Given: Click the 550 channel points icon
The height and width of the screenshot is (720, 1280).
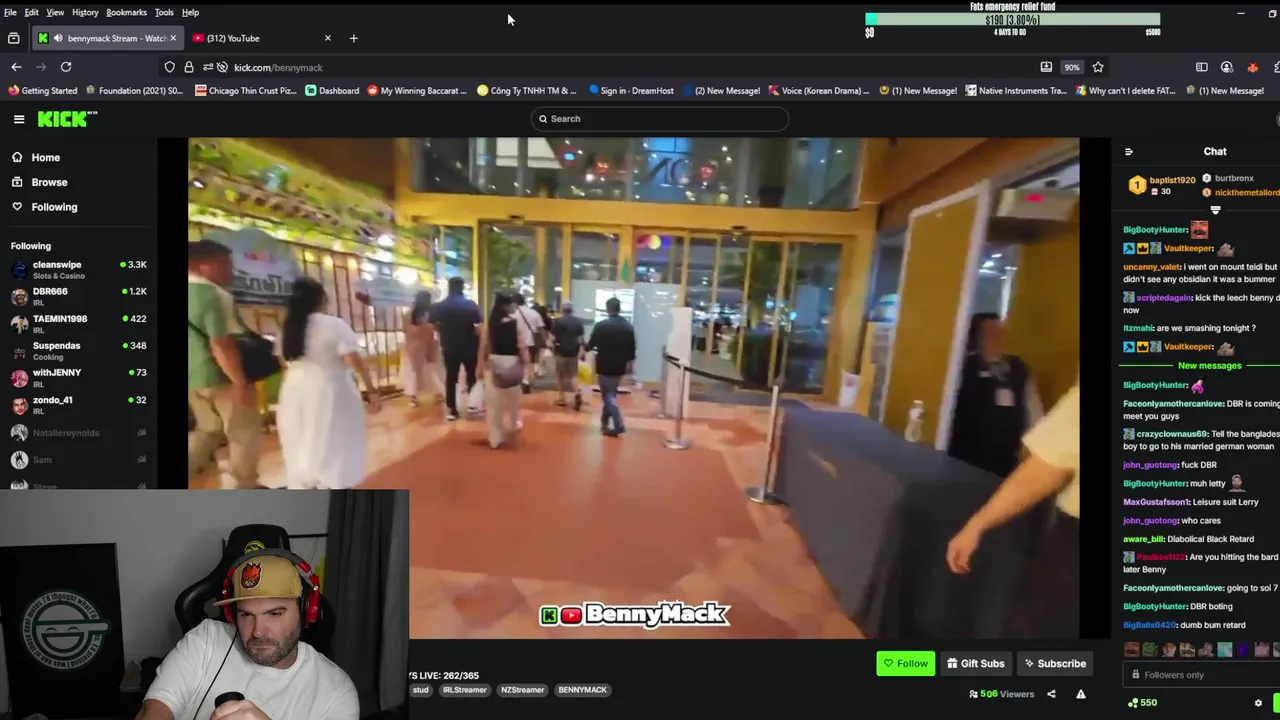Looking at the screenshot, I should 1133,703.
